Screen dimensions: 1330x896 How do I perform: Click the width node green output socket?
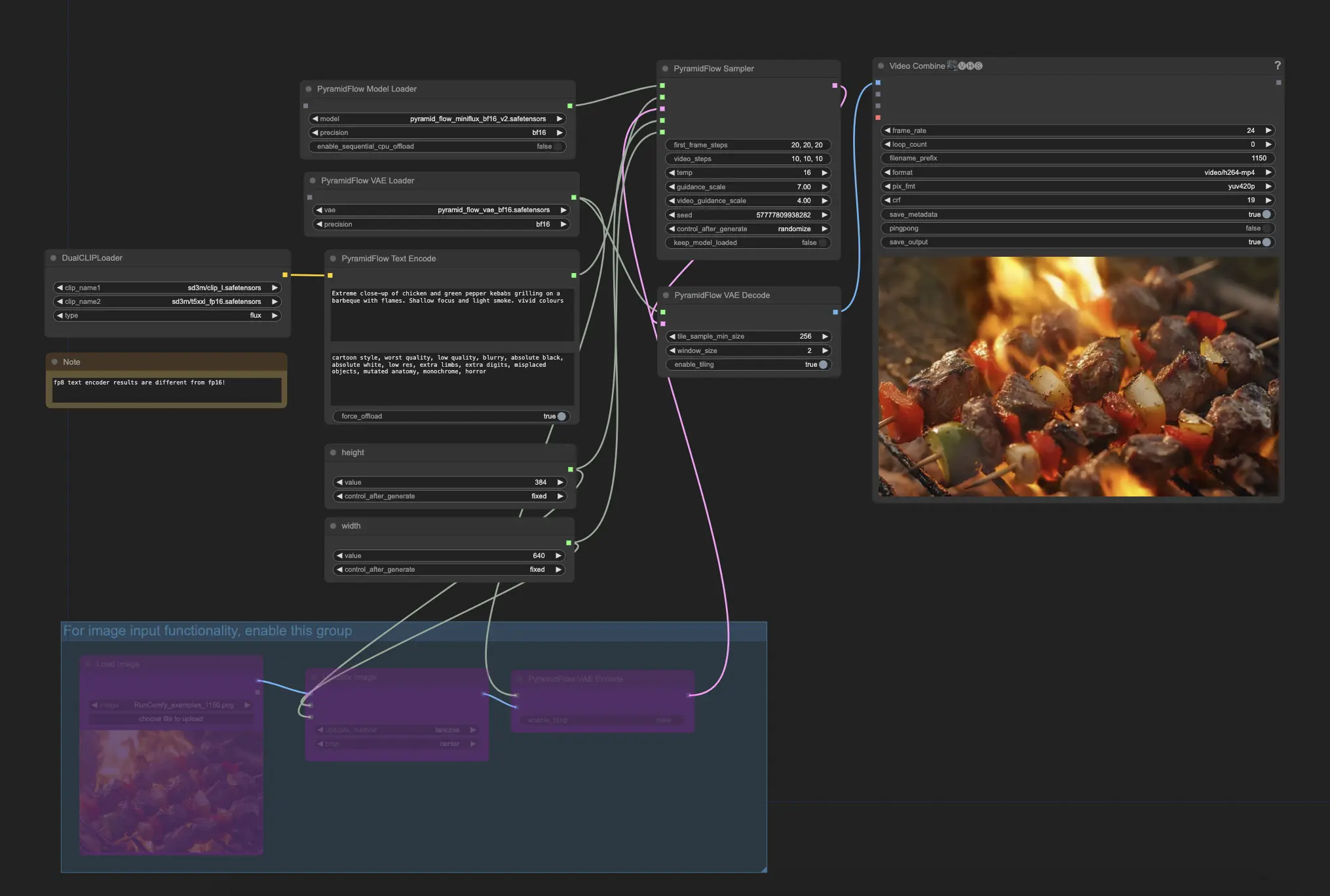pos(569,543)
